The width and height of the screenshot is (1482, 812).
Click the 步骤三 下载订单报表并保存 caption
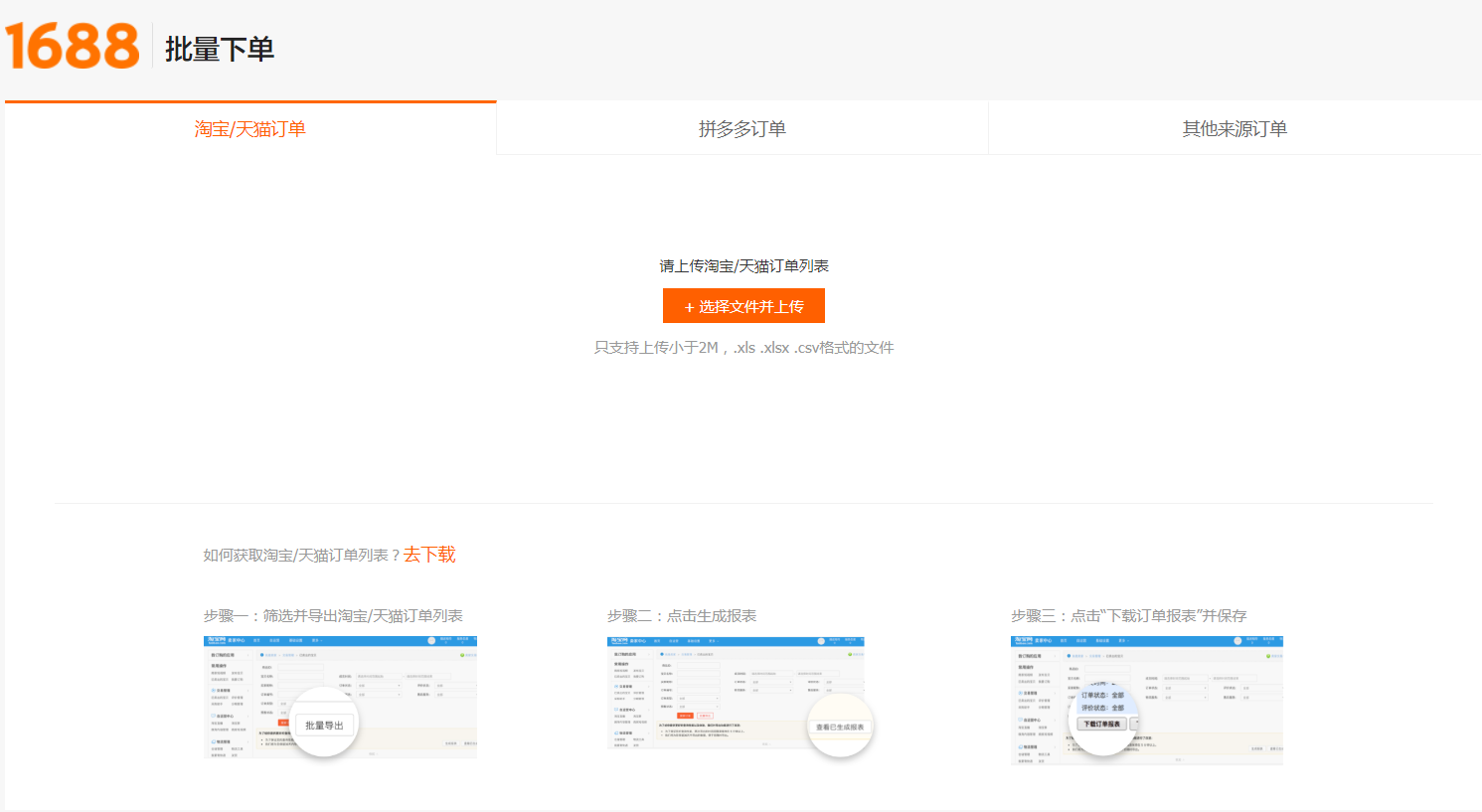pyautogui.click(x=1129, y=616)
